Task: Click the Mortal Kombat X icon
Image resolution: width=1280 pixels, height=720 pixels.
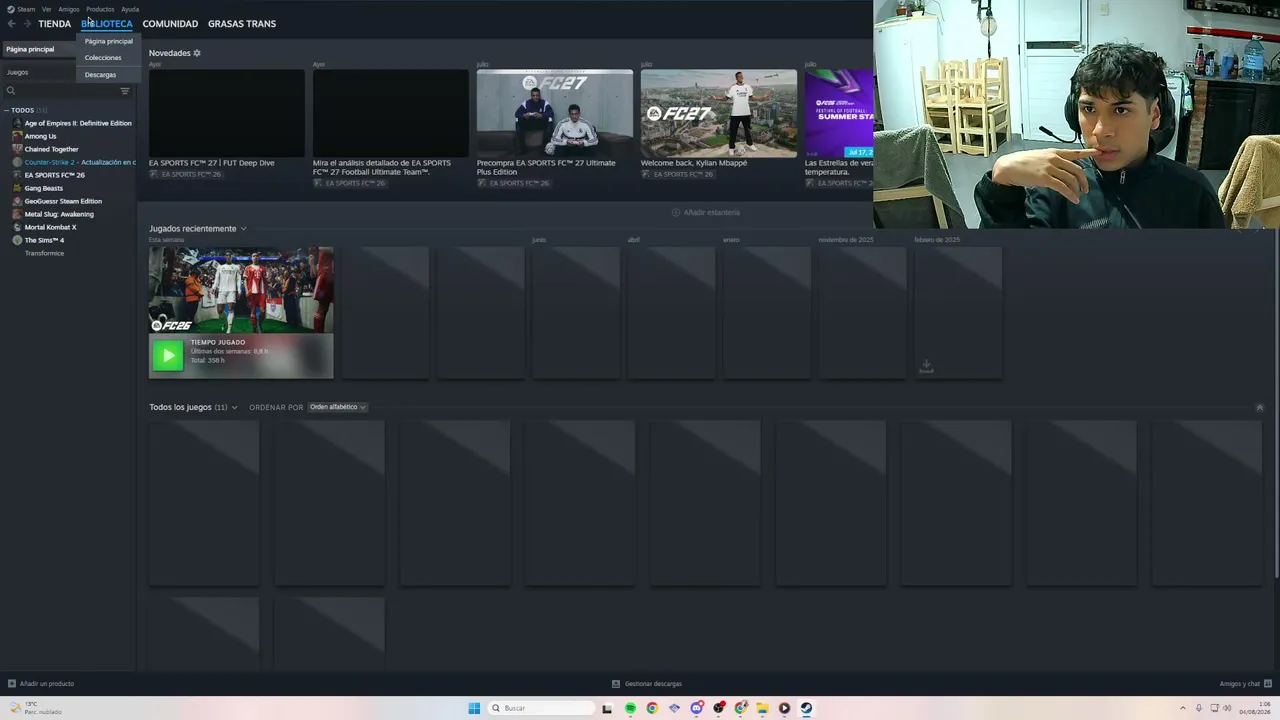Action: (17, 227)
